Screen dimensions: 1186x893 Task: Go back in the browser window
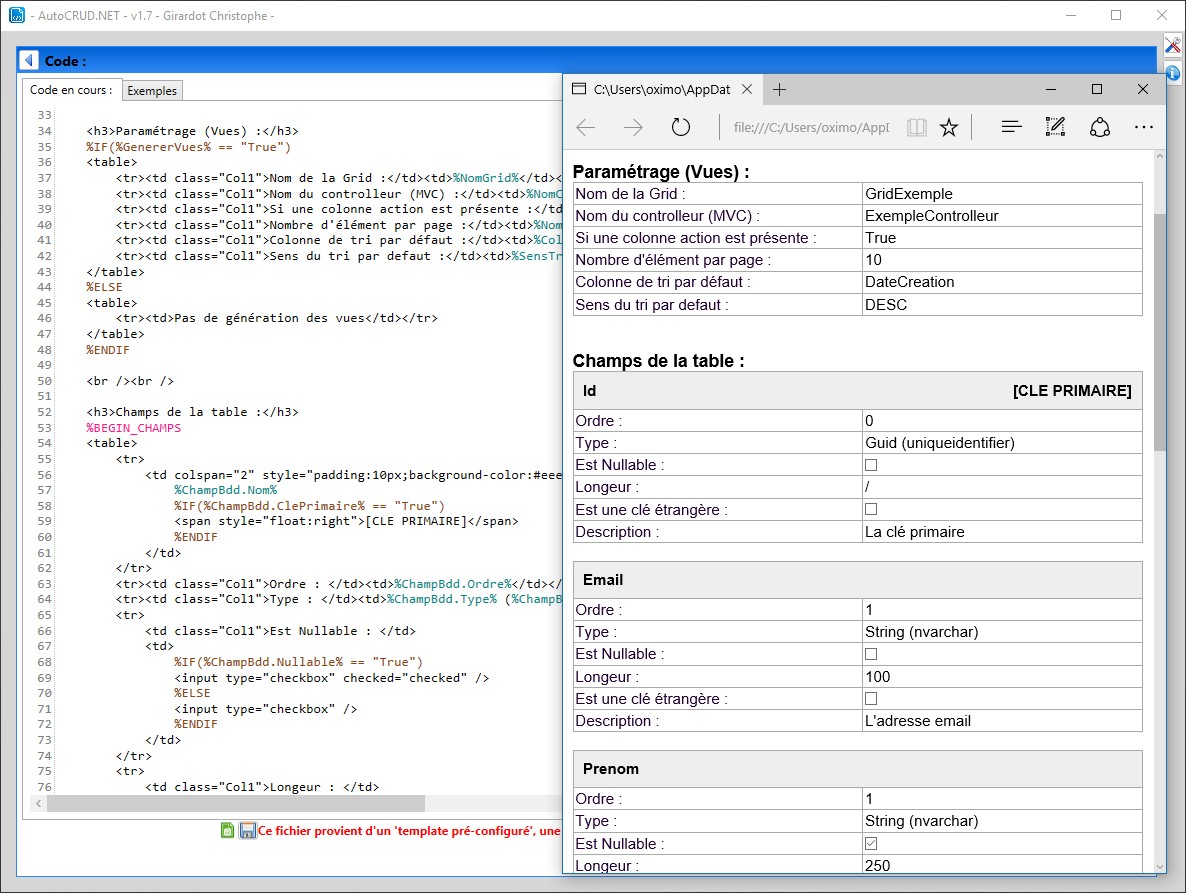click(x=585, y=127)
